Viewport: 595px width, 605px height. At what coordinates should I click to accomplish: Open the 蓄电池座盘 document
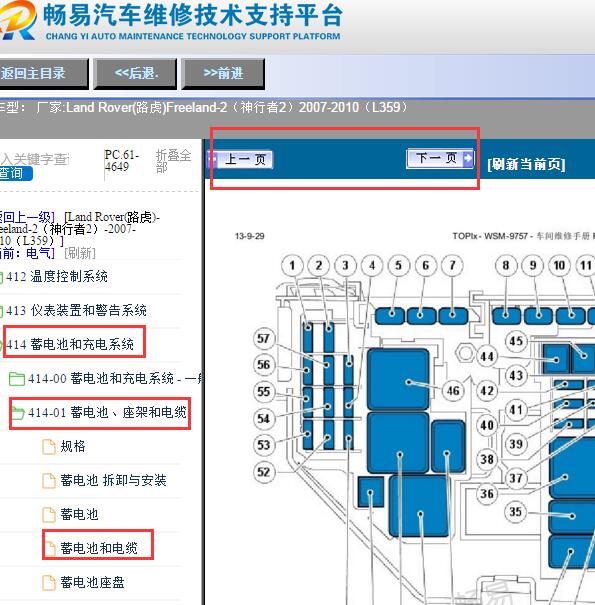(x=92, y=583)
